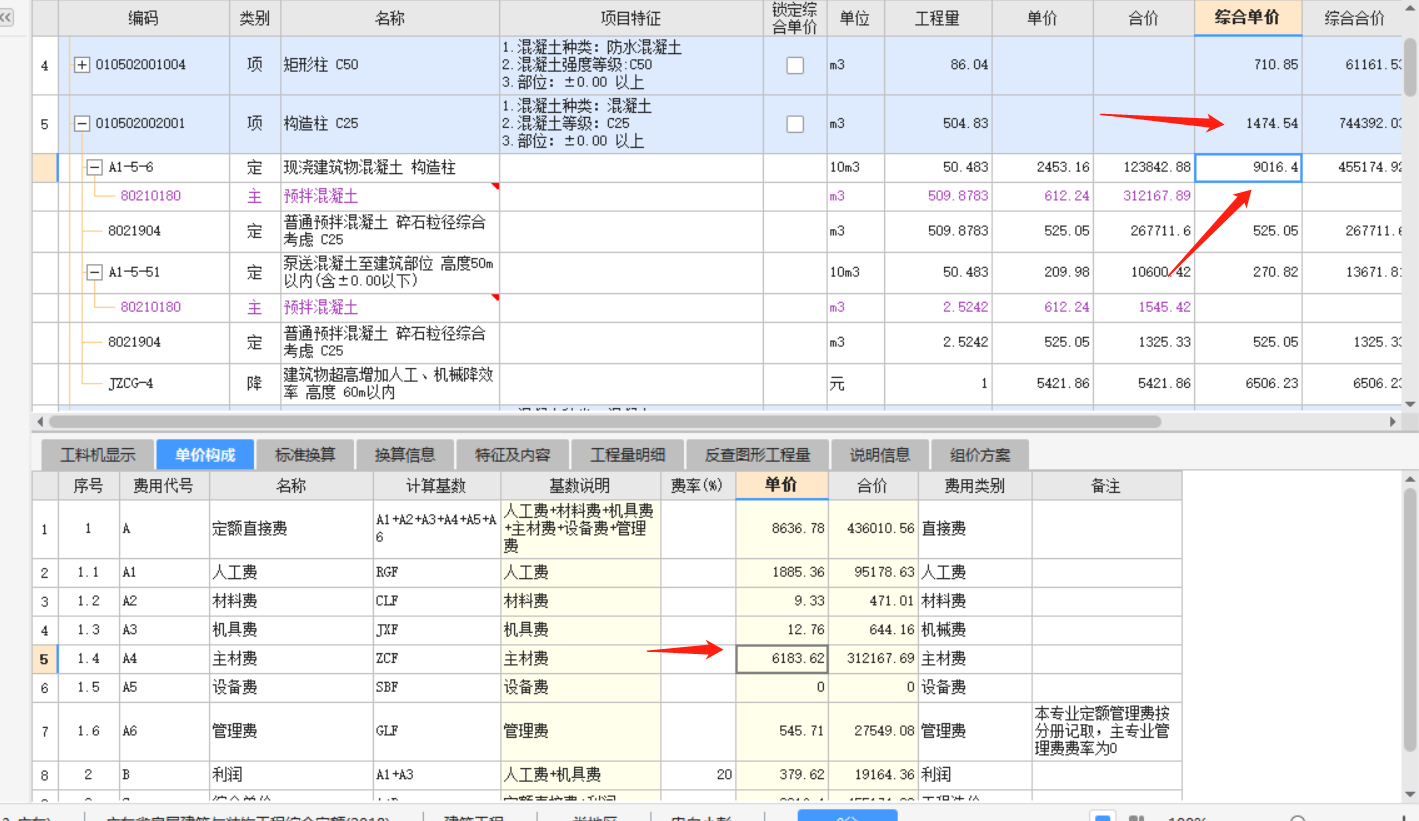
Task: Click the 基数说明 column header
Action: (580, 486)
